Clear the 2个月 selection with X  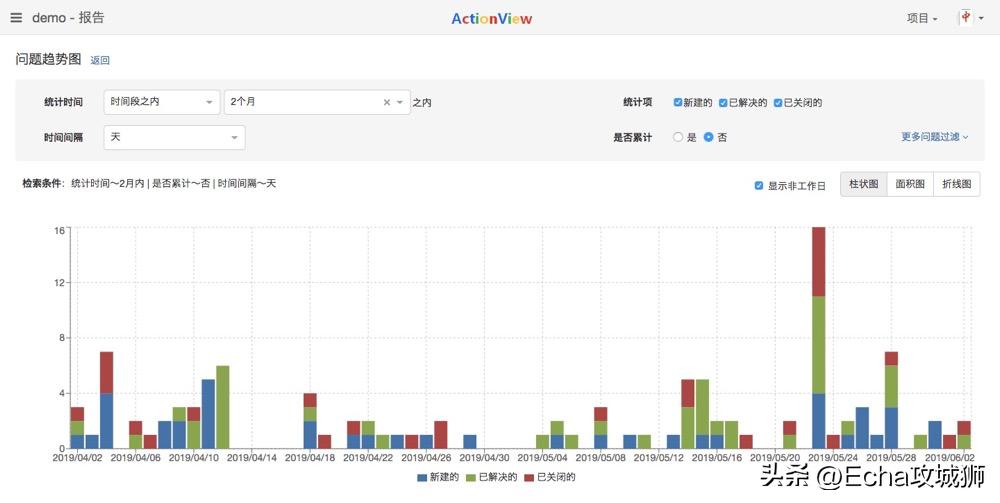(x=386, y=102)
